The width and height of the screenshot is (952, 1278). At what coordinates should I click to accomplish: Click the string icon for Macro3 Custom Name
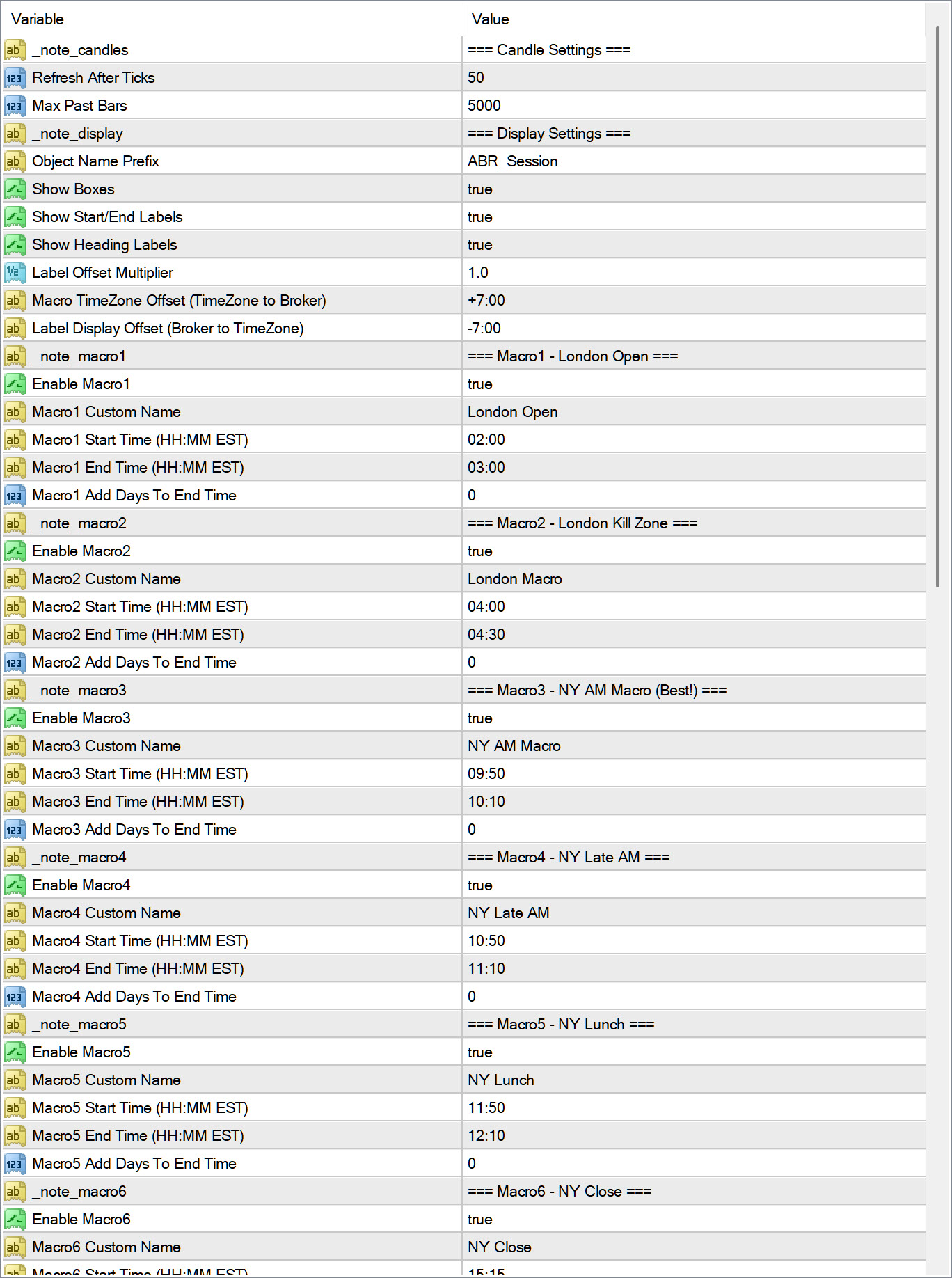click(14, 746)
